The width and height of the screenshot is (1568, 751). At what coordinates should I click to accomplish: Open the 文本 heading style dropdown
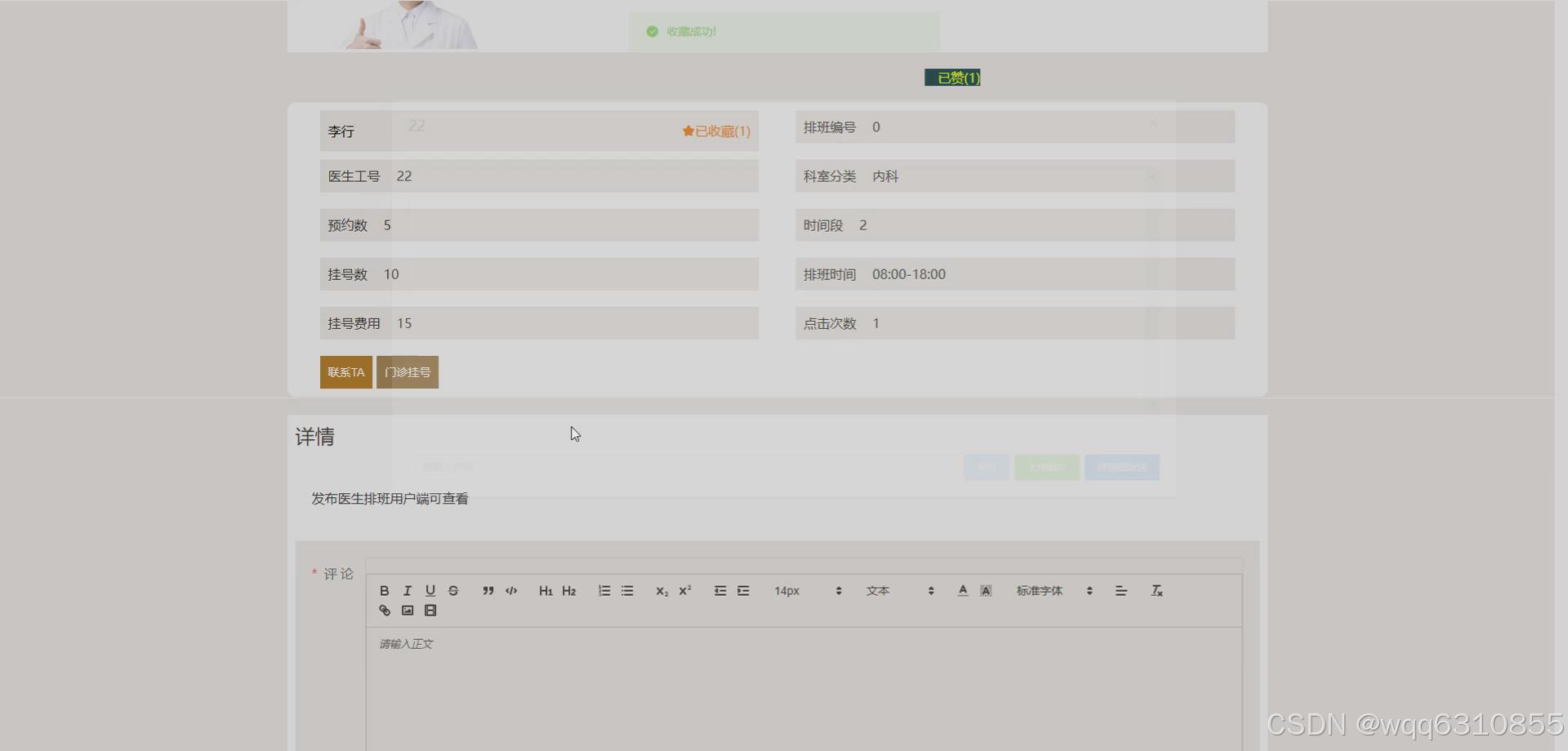(x=900, y=591)
